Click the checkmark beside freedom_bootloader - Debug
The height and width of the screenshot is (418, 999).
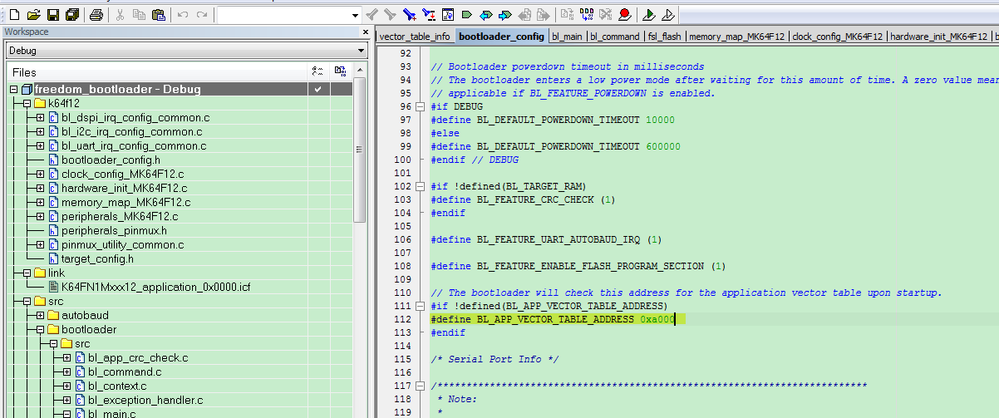click(317, 89)
